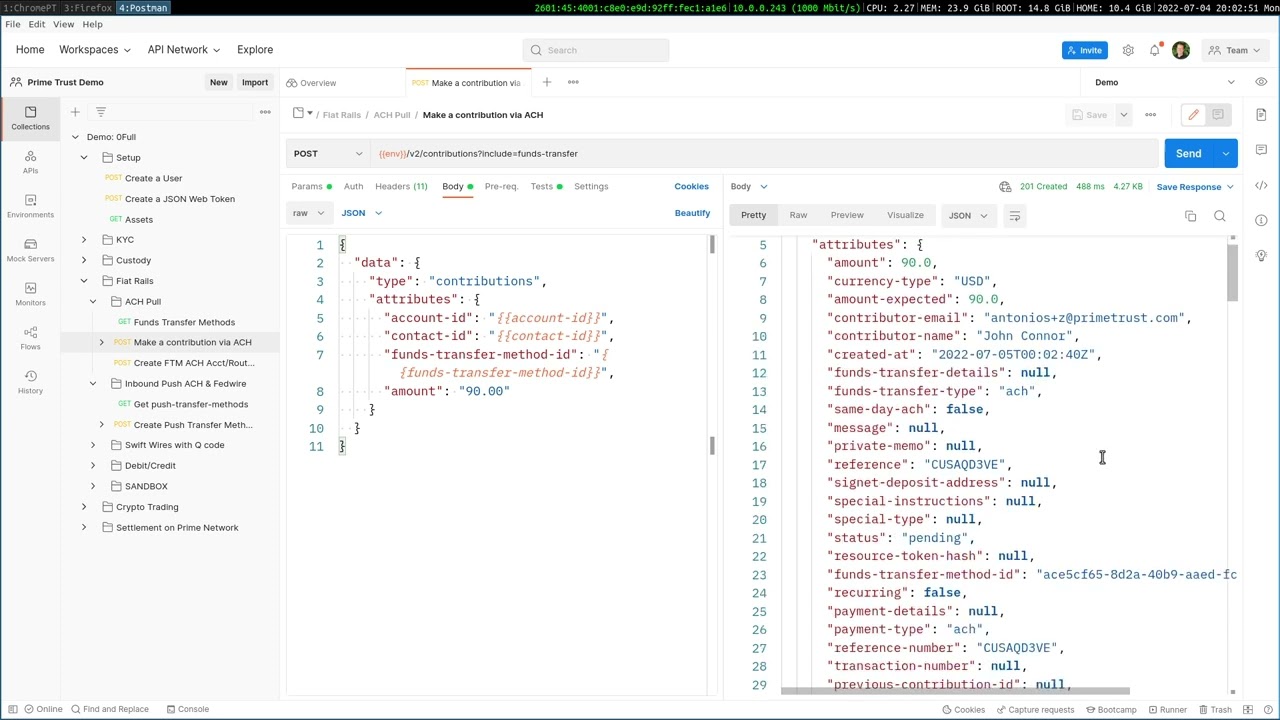Open the Cookies link
Screen dimensions: 1280x720
tap(691, 187)
